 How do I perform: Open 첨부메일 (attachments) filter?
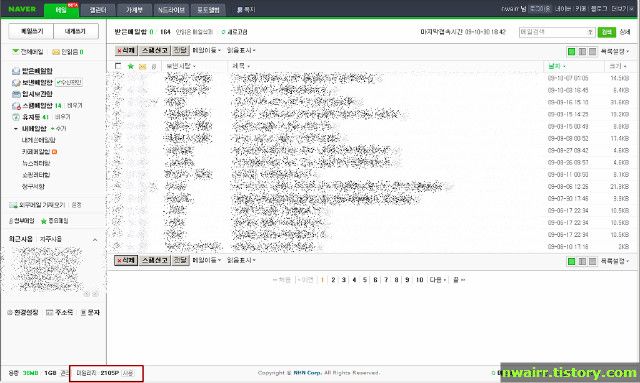point(22,221)
